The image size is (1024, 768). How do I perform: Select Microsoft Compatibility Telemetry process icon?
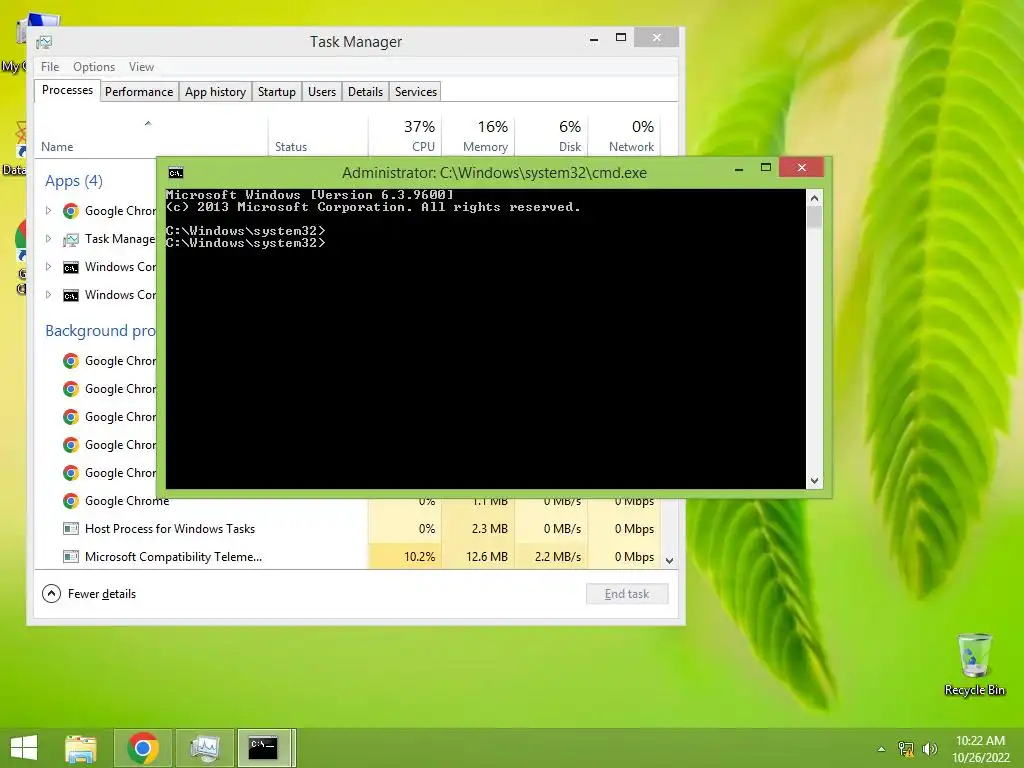pyautogui.click(x=71, y=556)
